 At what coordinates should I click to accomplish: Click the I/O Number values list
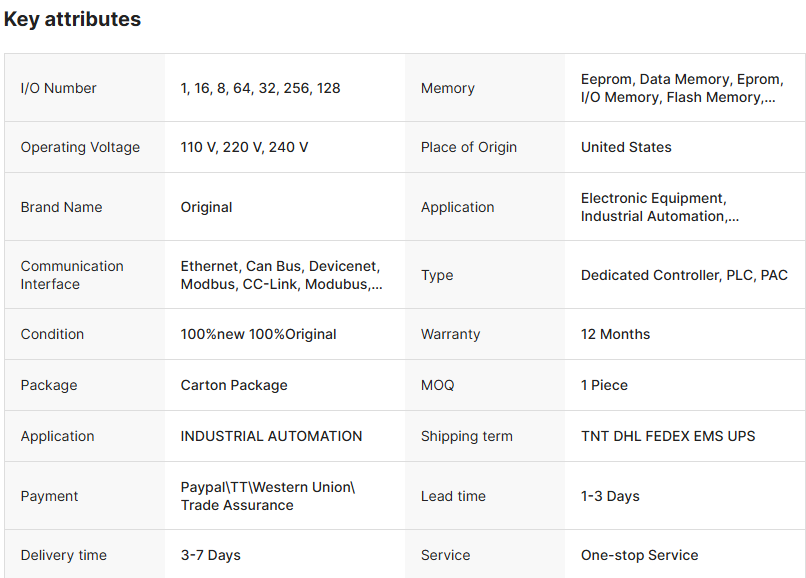tap(260, 88)
